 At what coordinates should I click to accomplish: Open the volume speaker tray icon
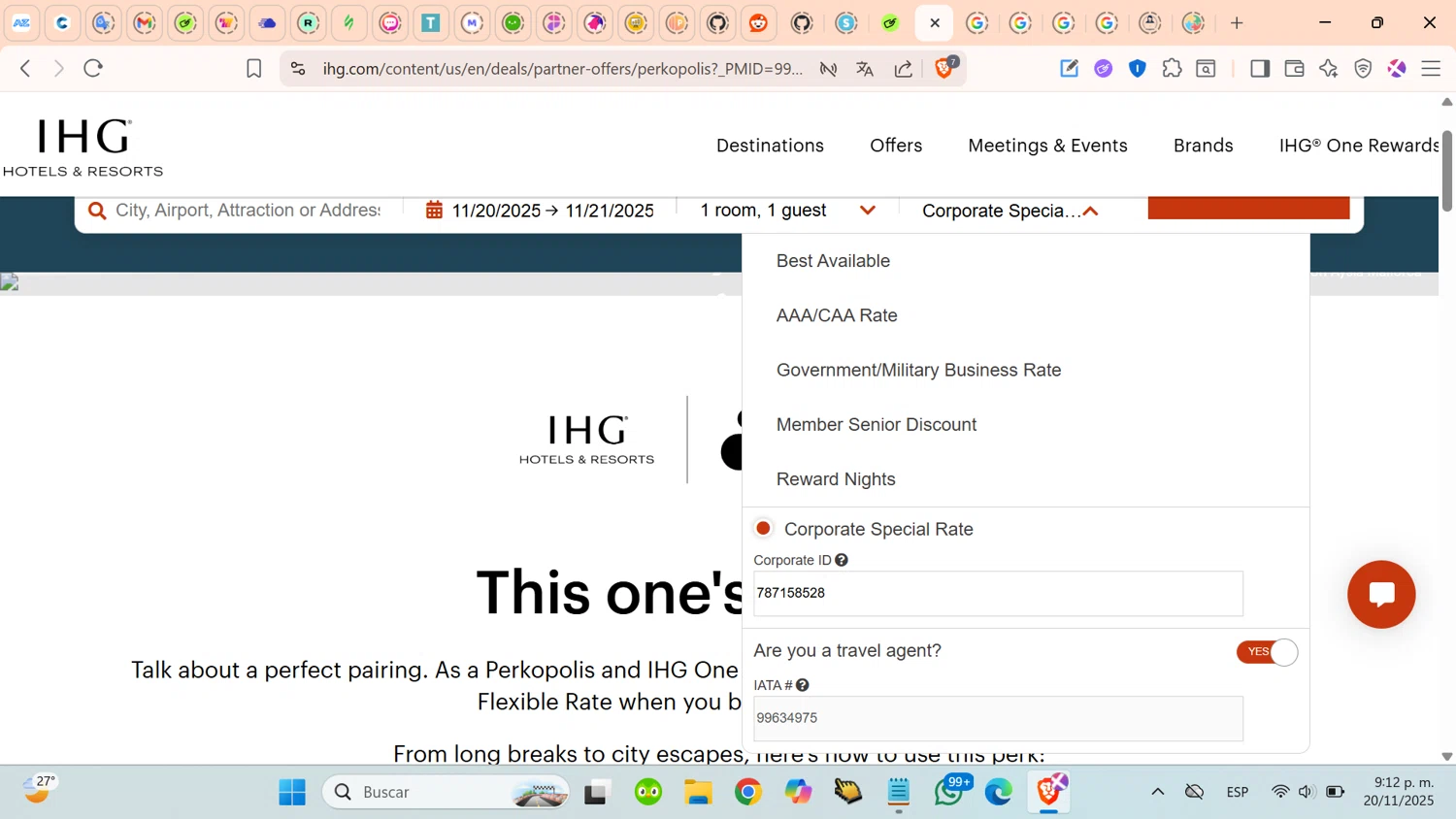pos(1307,792)
